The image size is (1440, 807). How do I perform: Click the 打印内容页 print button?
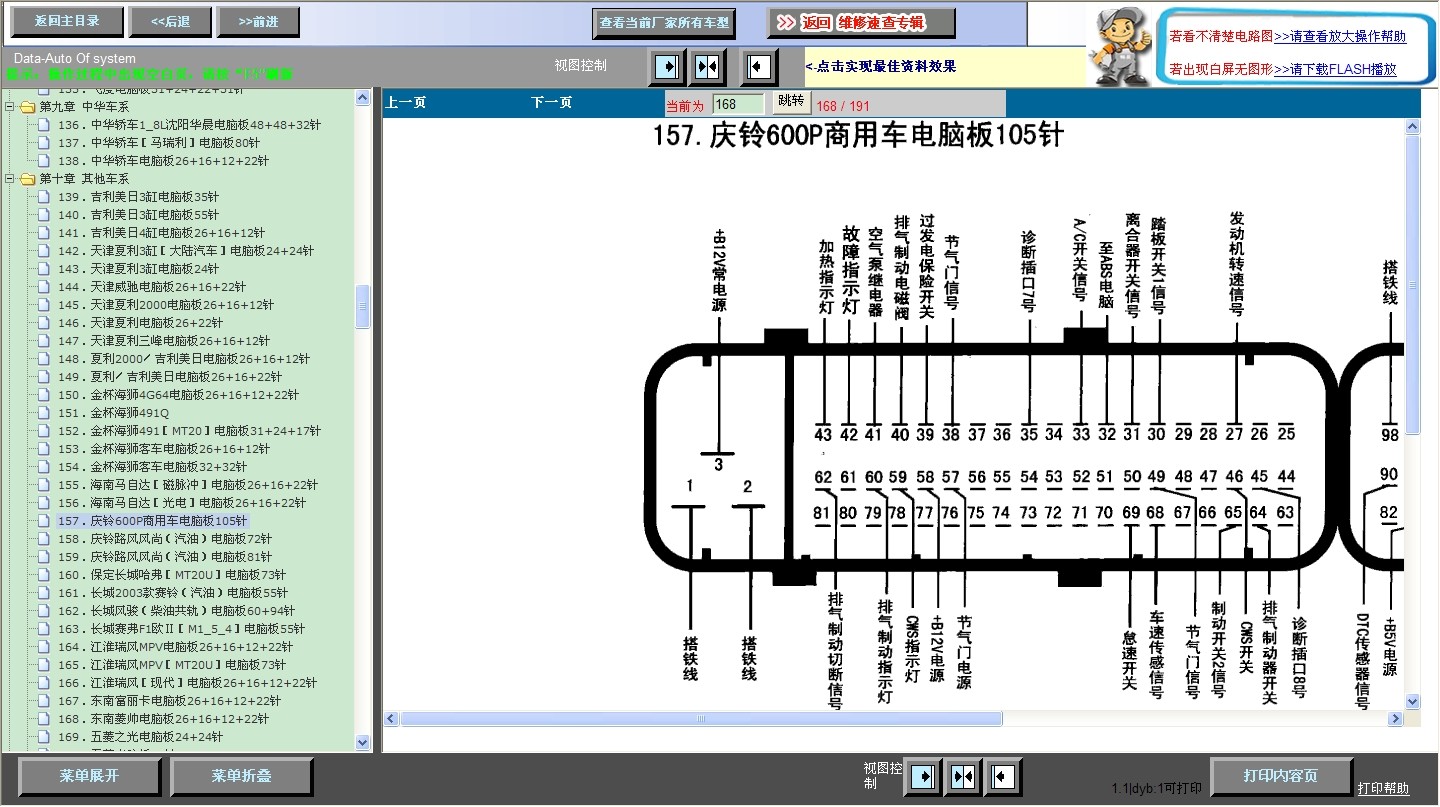[x=1280, y=776]
